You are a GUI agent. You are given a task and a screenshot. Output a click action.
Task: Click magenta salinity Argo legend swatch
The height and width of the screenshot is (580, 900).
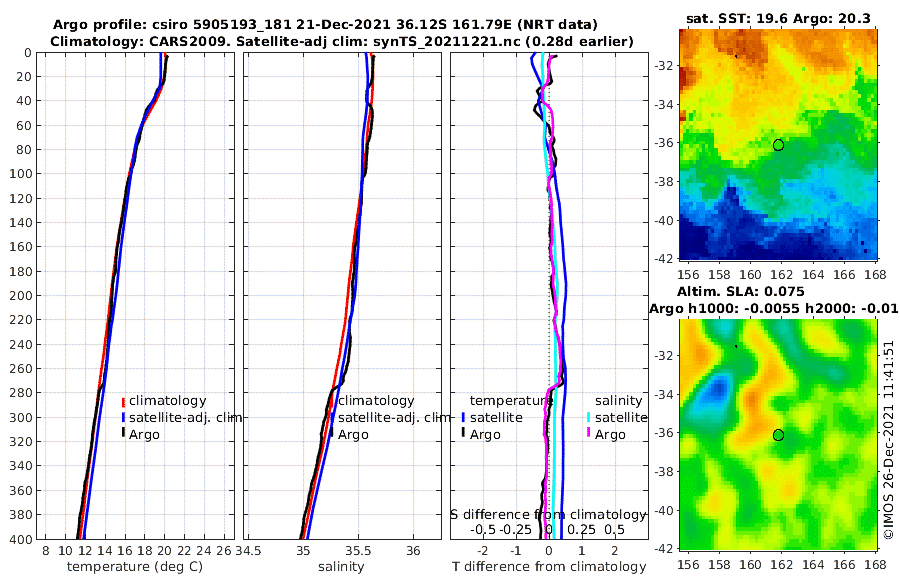[x=588, y=434]
